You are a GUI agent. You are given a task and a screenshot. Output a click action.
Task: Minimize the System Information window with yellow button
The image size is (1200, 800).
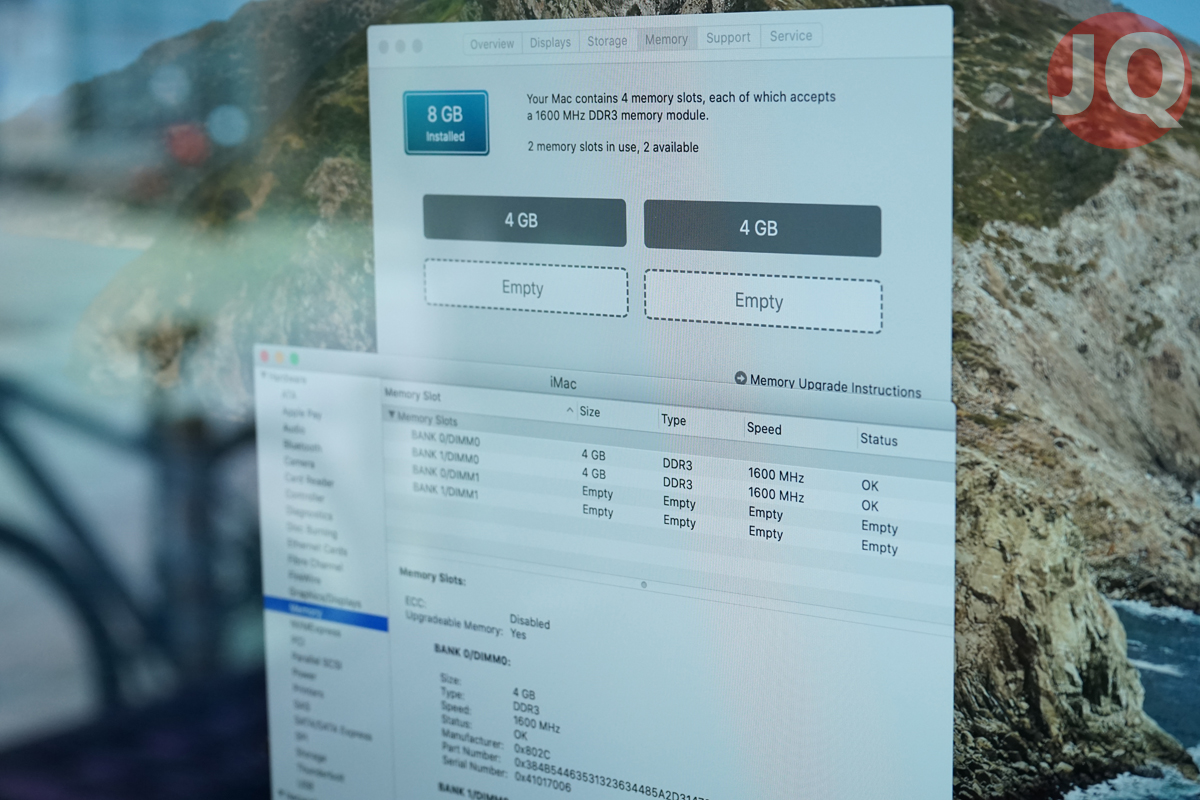pos(280,356)
